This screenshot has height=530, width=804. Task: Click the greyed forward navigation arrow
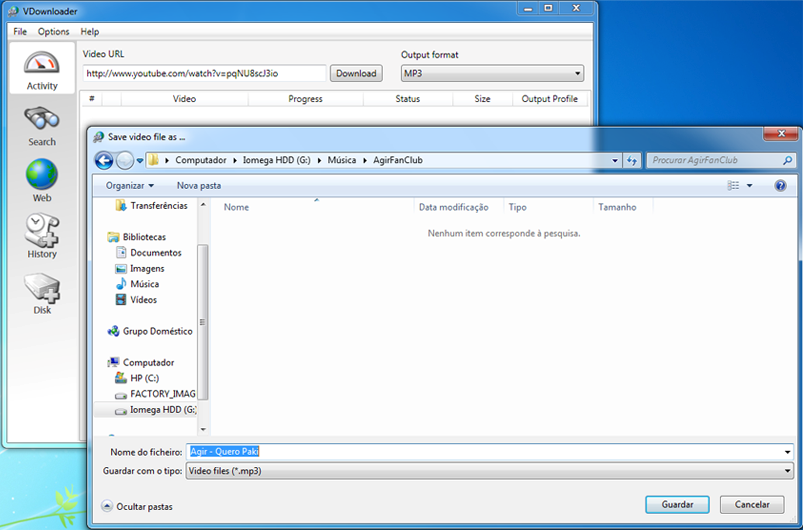[x=125, y=160]
